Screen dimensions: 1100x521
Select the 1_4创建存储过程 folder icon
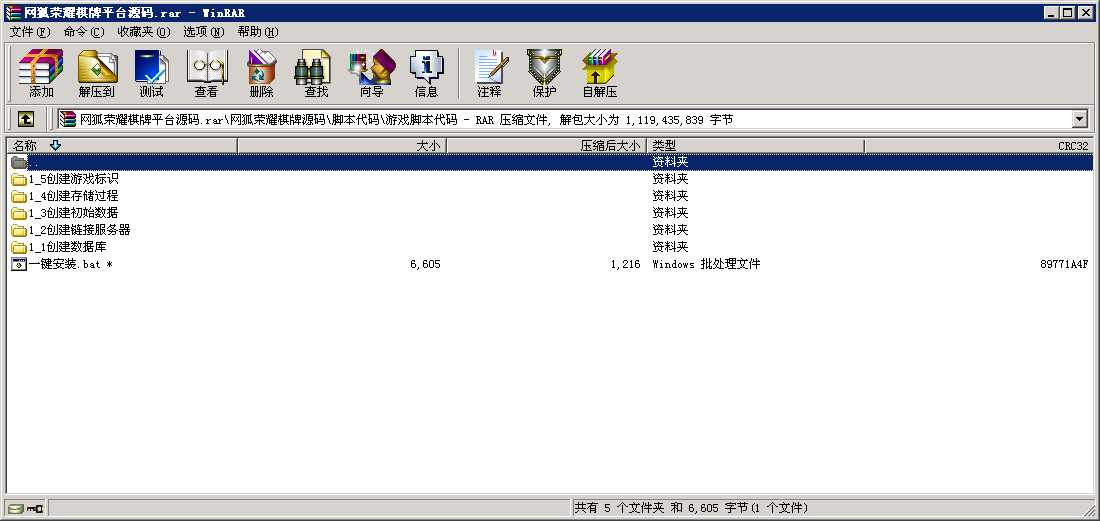(19, 196)
